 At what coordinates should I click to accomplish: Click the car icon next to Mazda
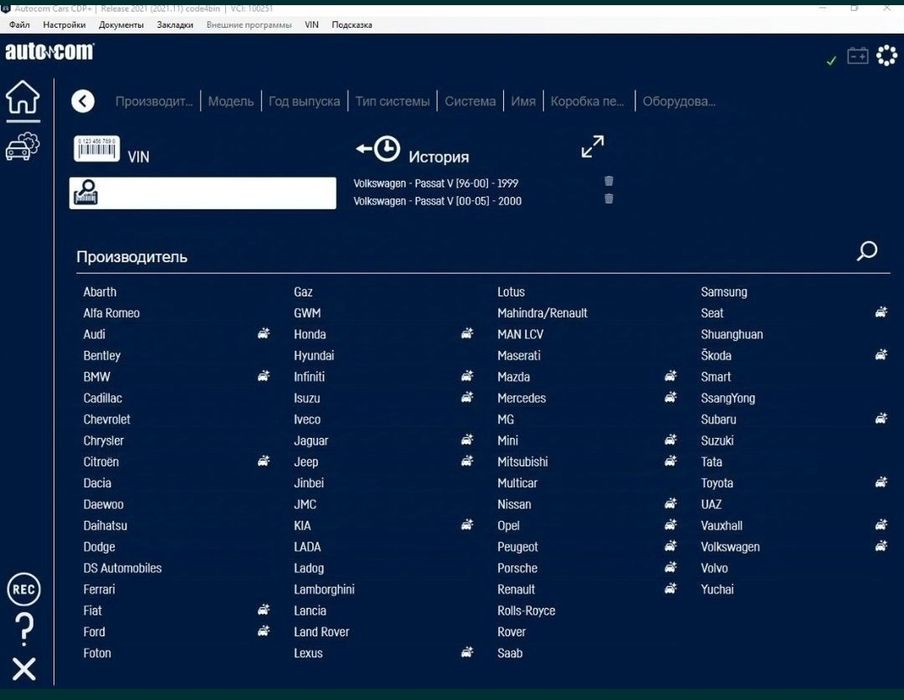[x=671, y=376]
